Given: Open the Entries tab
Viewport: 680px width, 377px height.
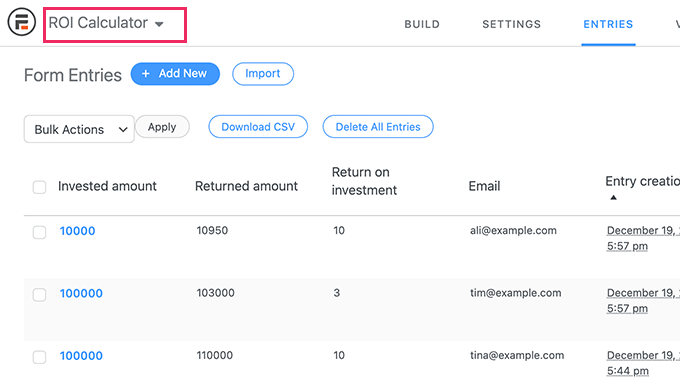Looking at the screenshot, I should (608, 24).
